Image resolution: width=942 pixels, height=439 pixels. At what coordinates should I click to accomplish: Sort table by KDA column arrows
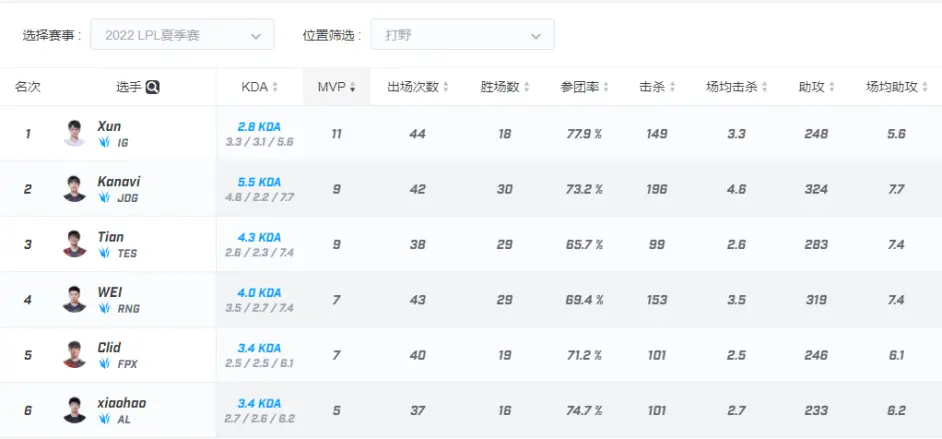[275, 87]
